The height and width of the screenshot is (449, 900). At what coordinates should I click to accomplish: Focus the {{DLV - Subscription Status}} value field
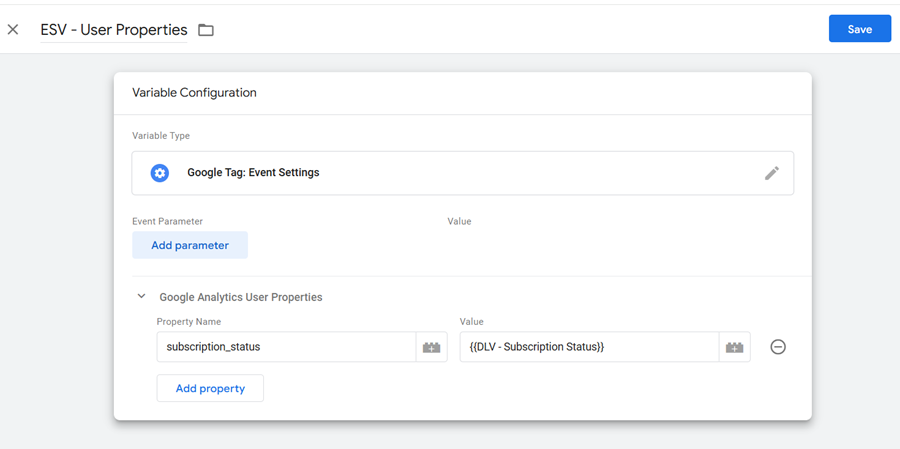point(588,347)
